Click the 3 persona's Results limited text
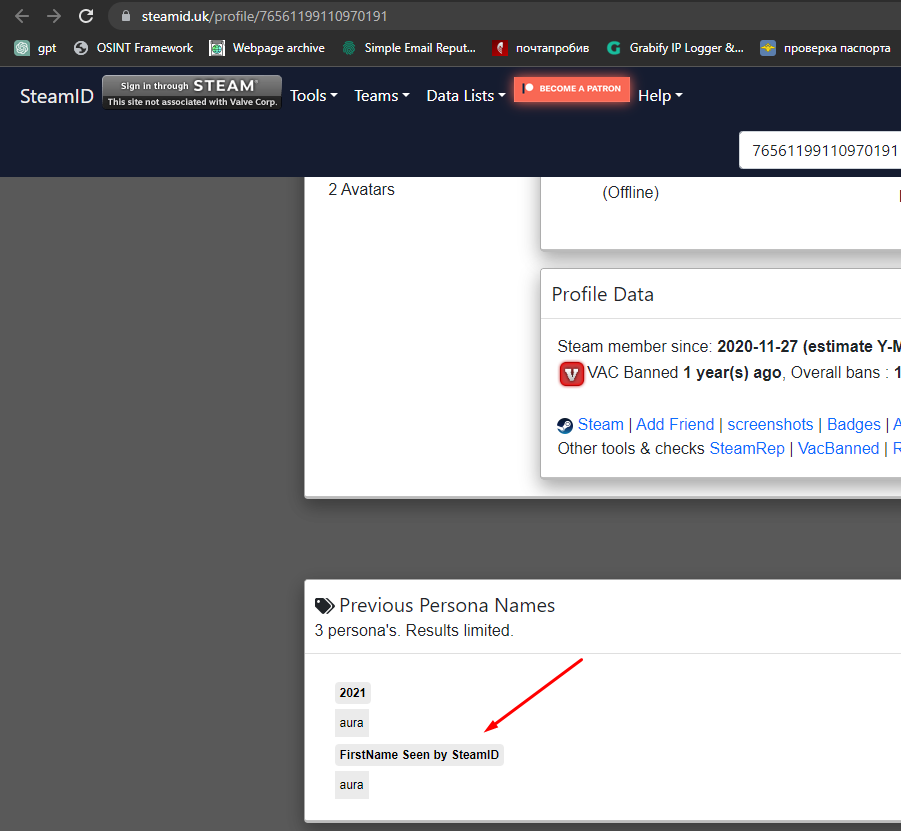This screenshot has width=901, height=831. (414, 631)
